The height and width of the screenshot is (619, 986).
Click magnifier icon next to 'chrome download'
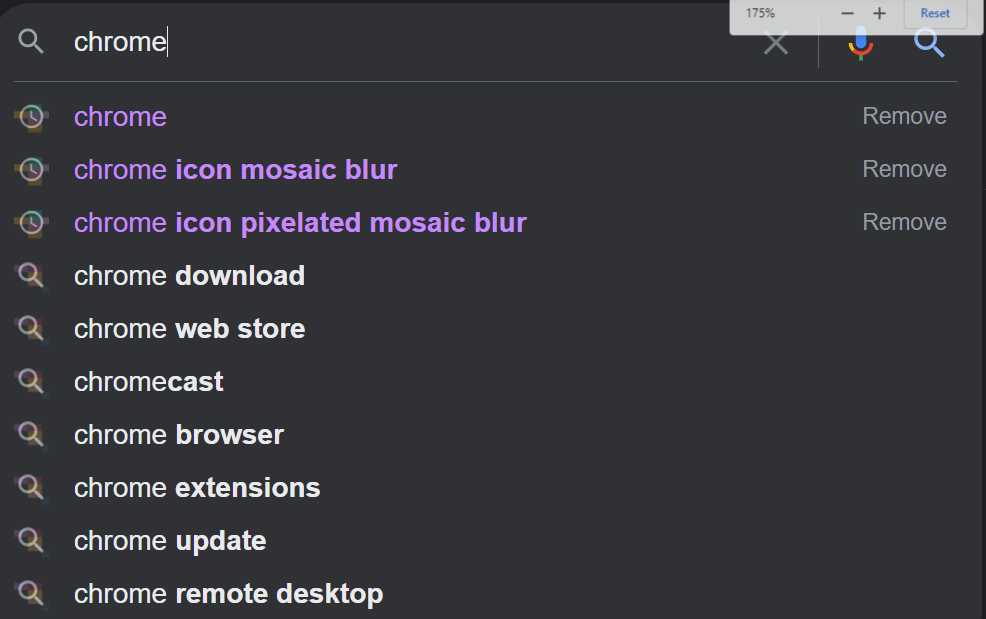31,276
